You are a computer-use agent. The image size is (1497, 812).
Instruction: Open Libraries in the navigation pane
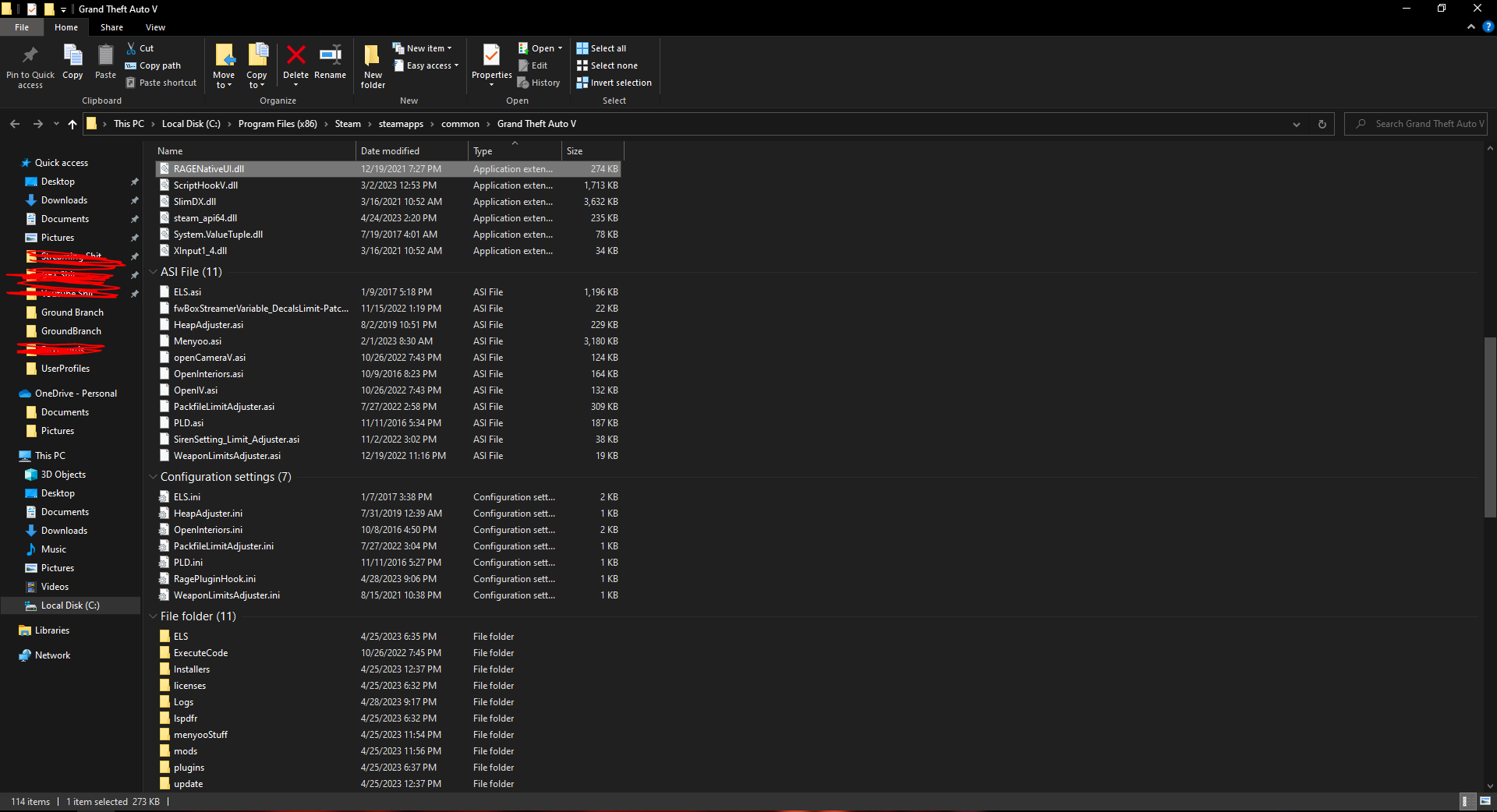(51, 630)
